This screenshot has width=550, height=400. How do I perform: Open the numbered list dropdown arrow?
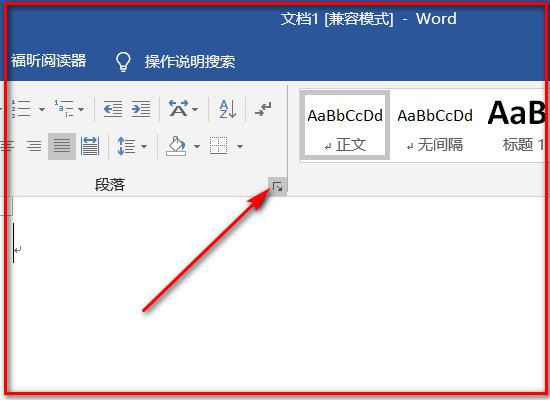(41, 109)
